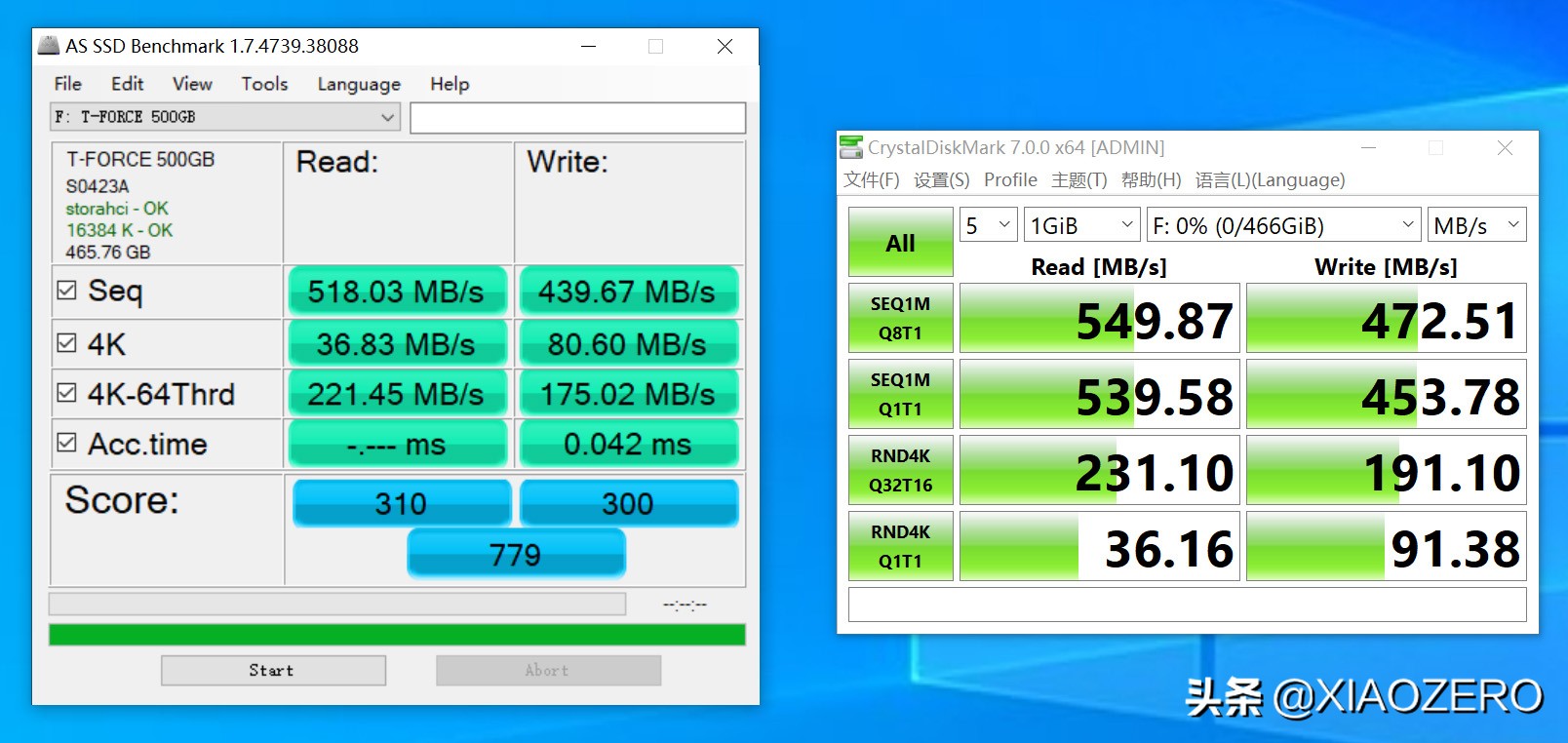Click the RND4K Q32T16 write value 191.10
1568x743 pixels.
point(1387,470)
